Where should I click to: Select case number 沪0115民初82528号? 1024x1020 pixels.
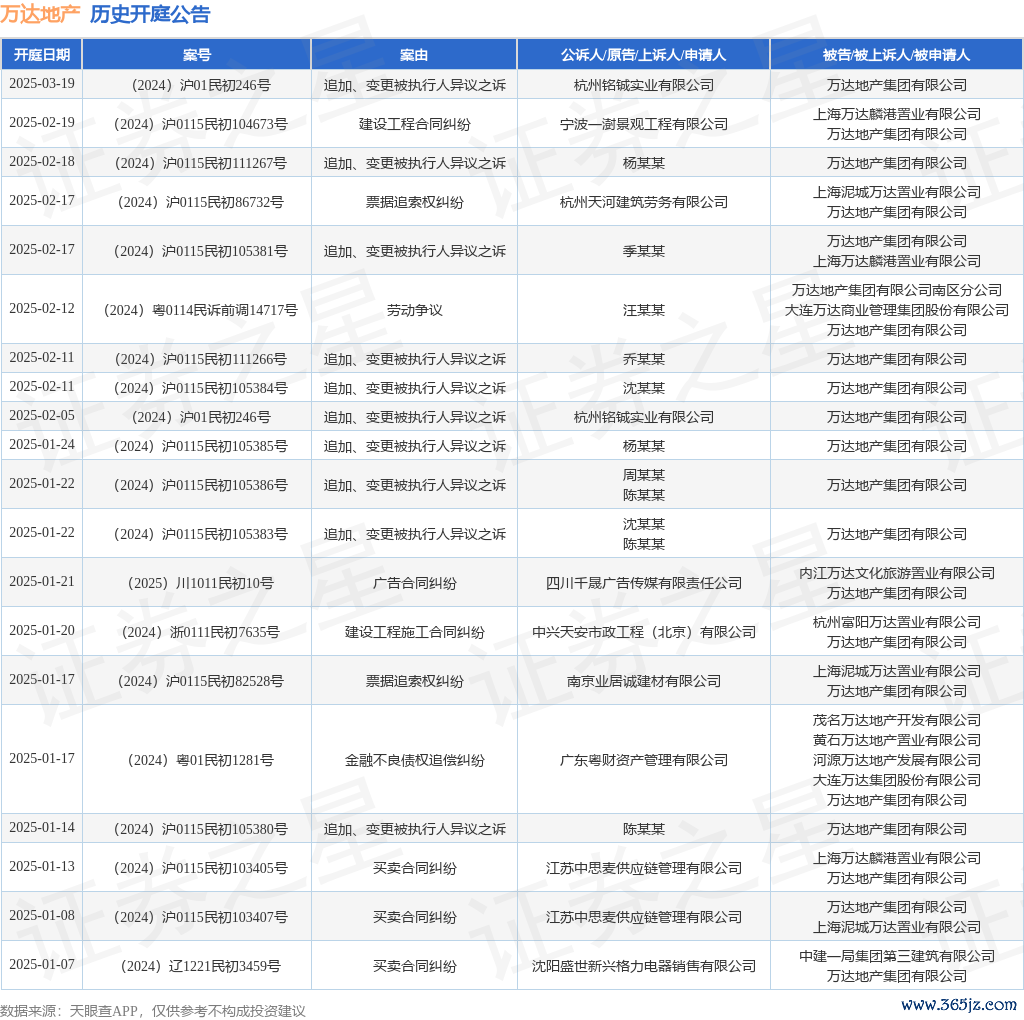200,681
